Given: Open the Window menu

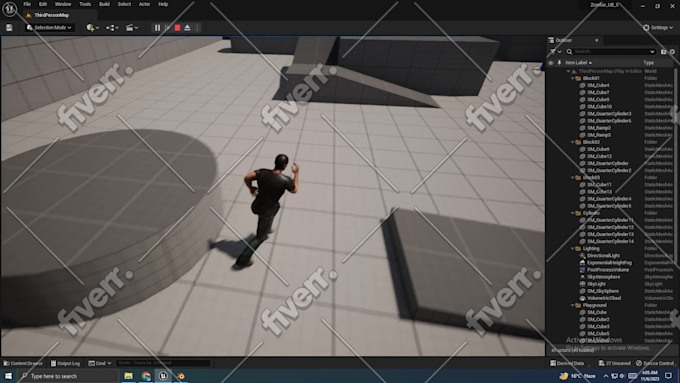Looking at the screenshot, I should (63, 4).
